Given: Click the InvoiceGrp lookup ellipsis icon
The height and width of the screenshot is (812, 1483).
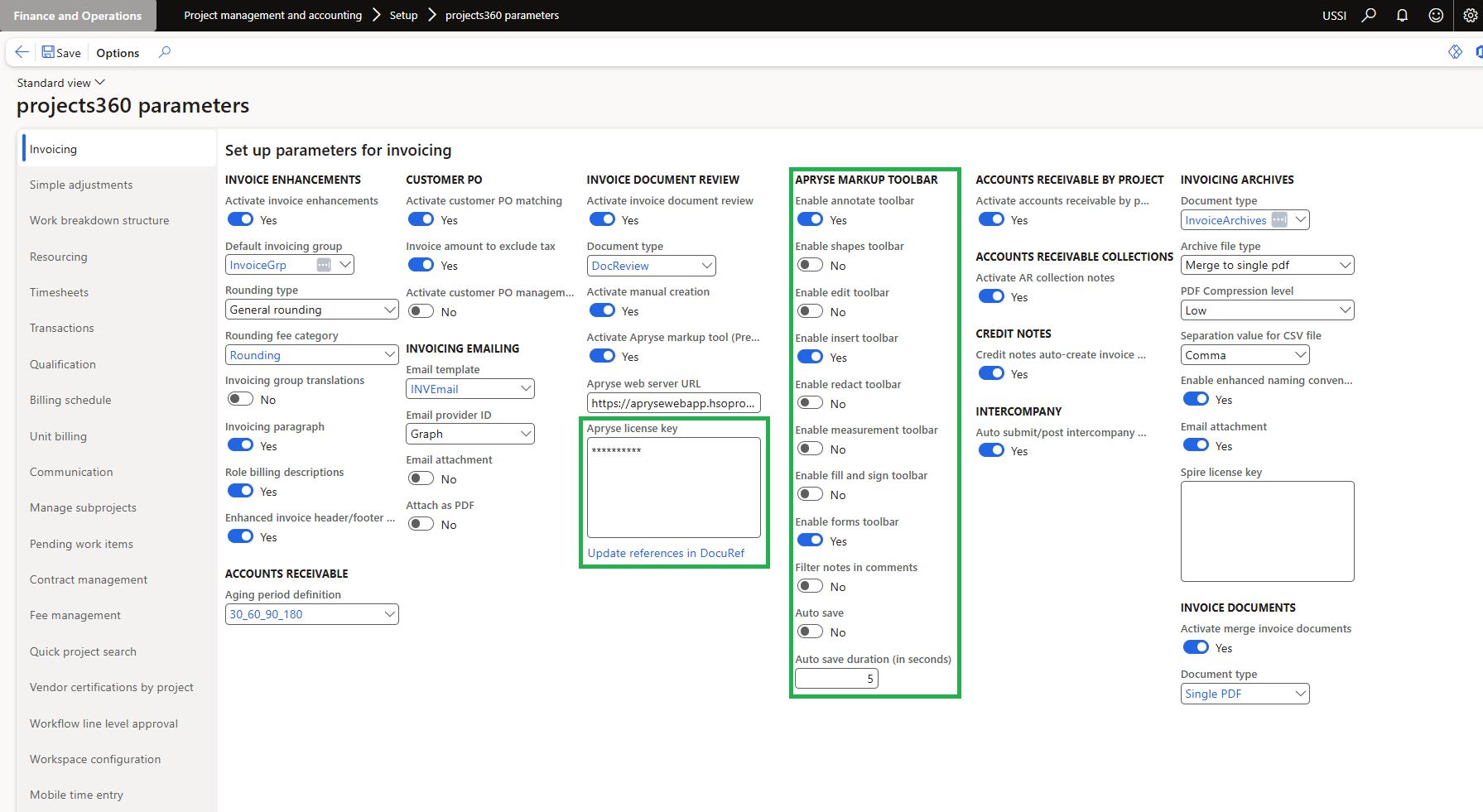Looking at the screenshot, I should 324,265.
